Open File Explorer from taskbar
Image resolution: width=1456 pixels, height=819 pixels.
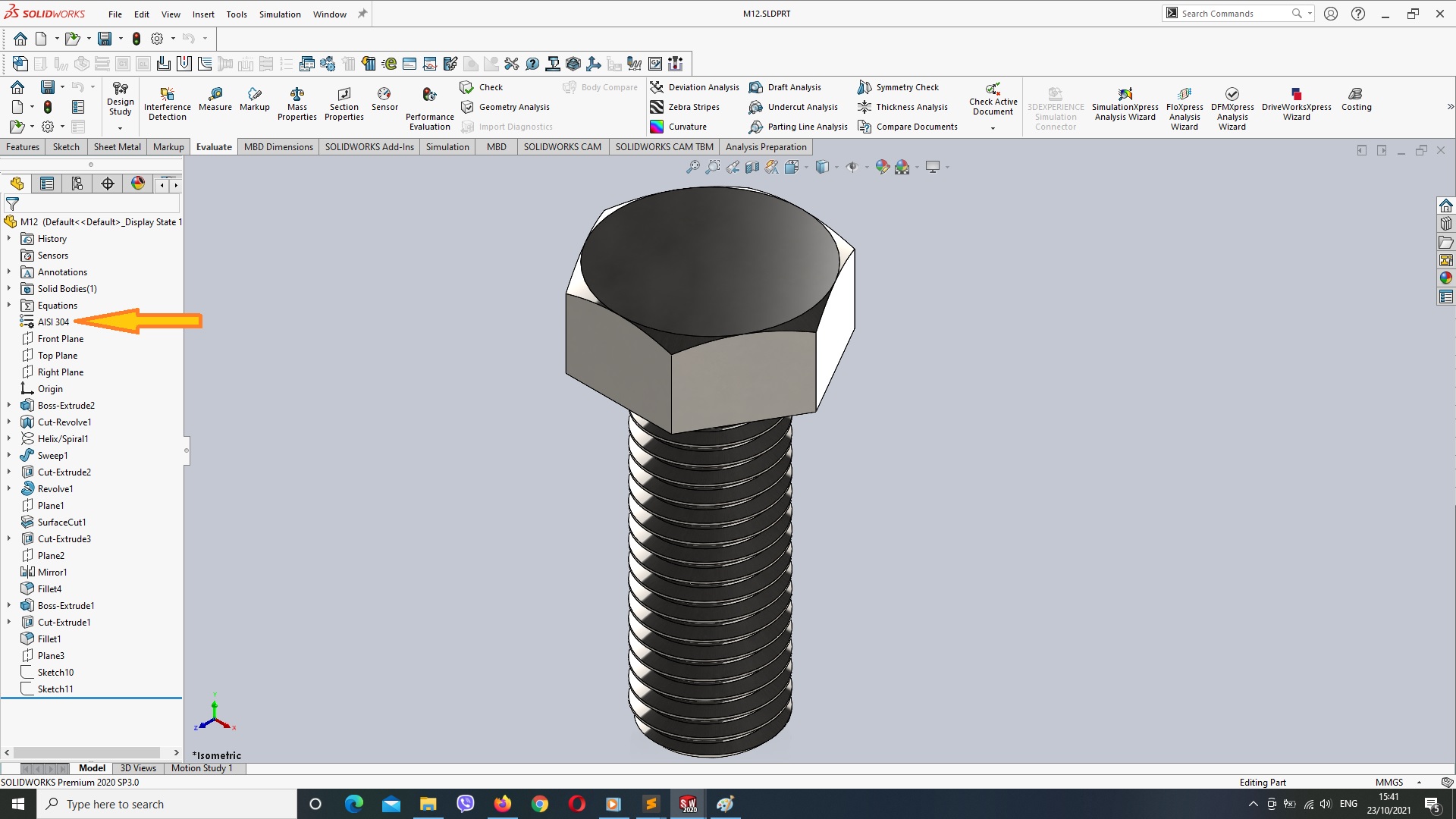428,804
